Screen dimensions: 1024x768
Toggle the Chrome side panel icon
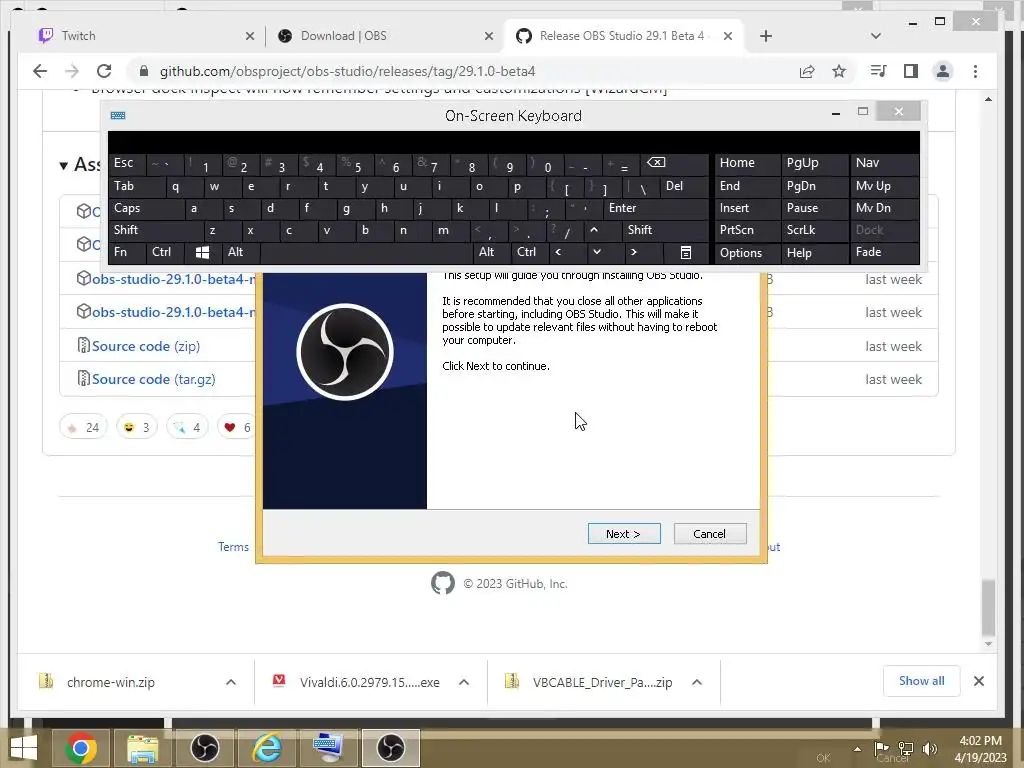pyautogui.click(x=910, y=71)
